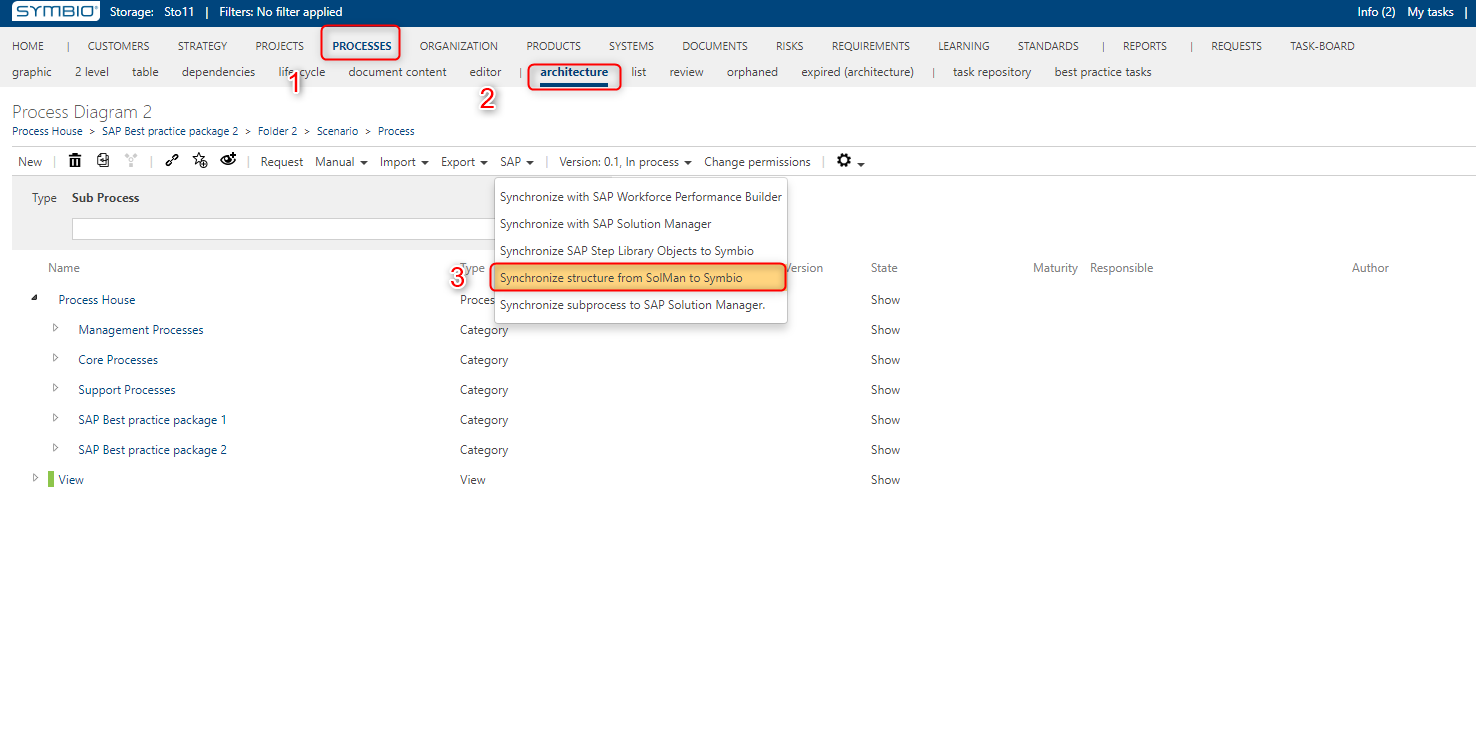1476x733 pixels.
Task: Open the Export dropdown menu
Action: click(464, 162)
